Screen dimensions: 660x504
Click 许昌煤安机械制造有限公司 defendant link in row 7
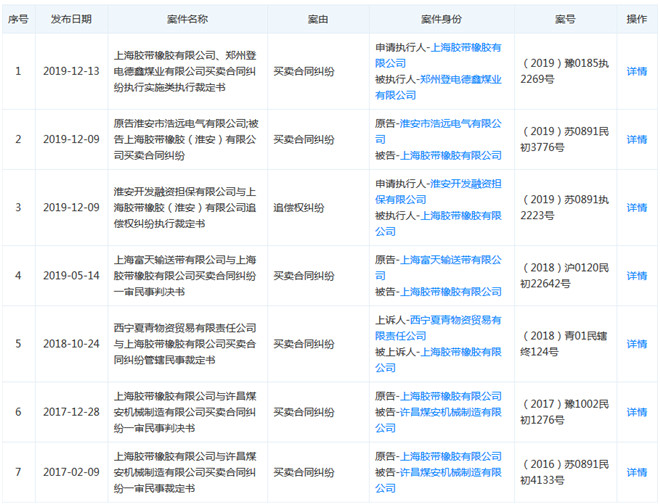coord(438,480)
